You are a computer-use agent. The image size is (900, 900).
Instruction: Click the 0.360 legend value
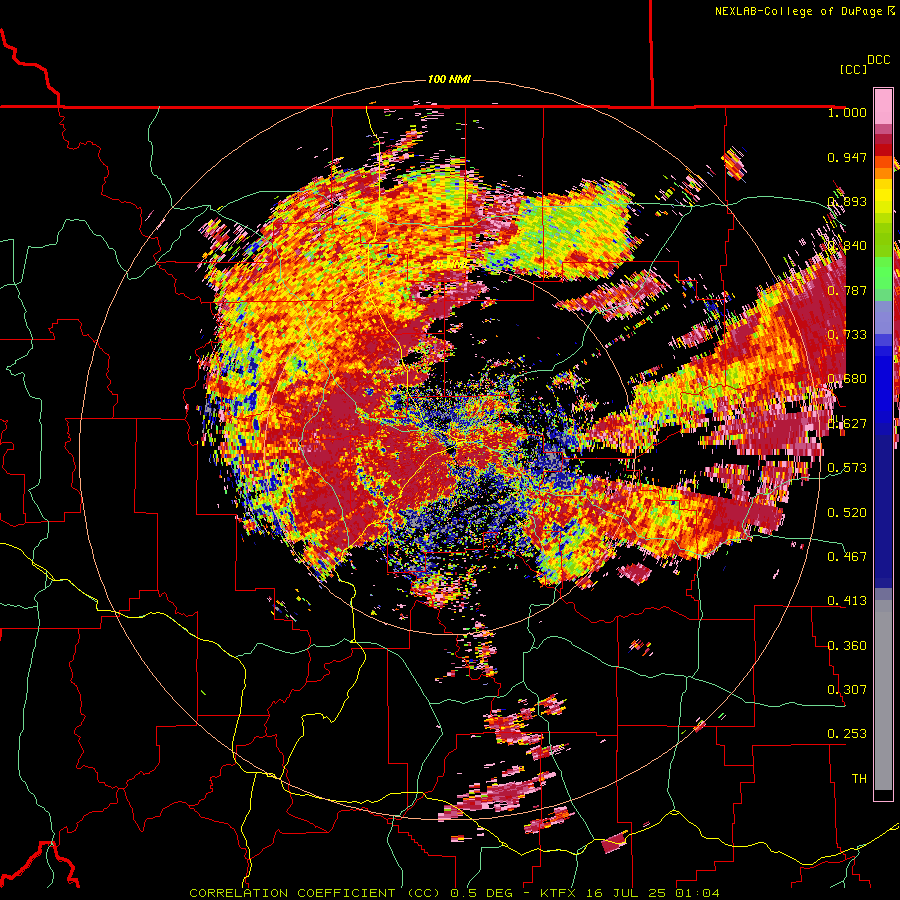847,646
